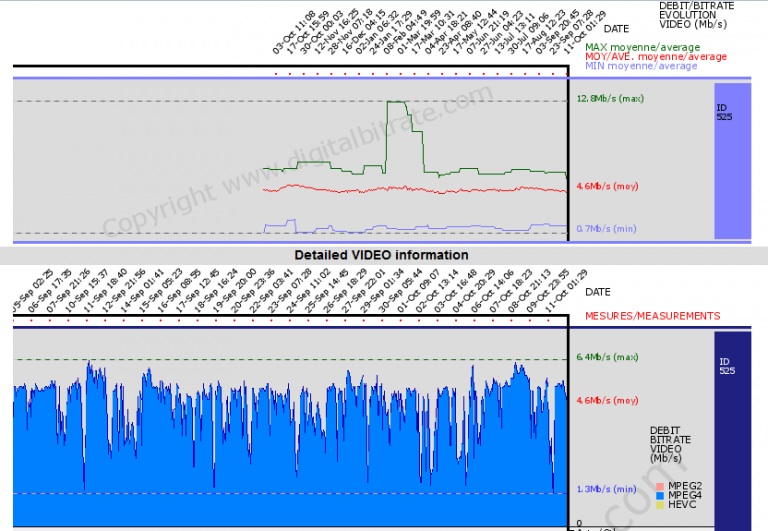The height and width of the screenshot is (531, 768).
Task: Click the 12.8Mb/s (max) label
Action: [x=610, y=99]
